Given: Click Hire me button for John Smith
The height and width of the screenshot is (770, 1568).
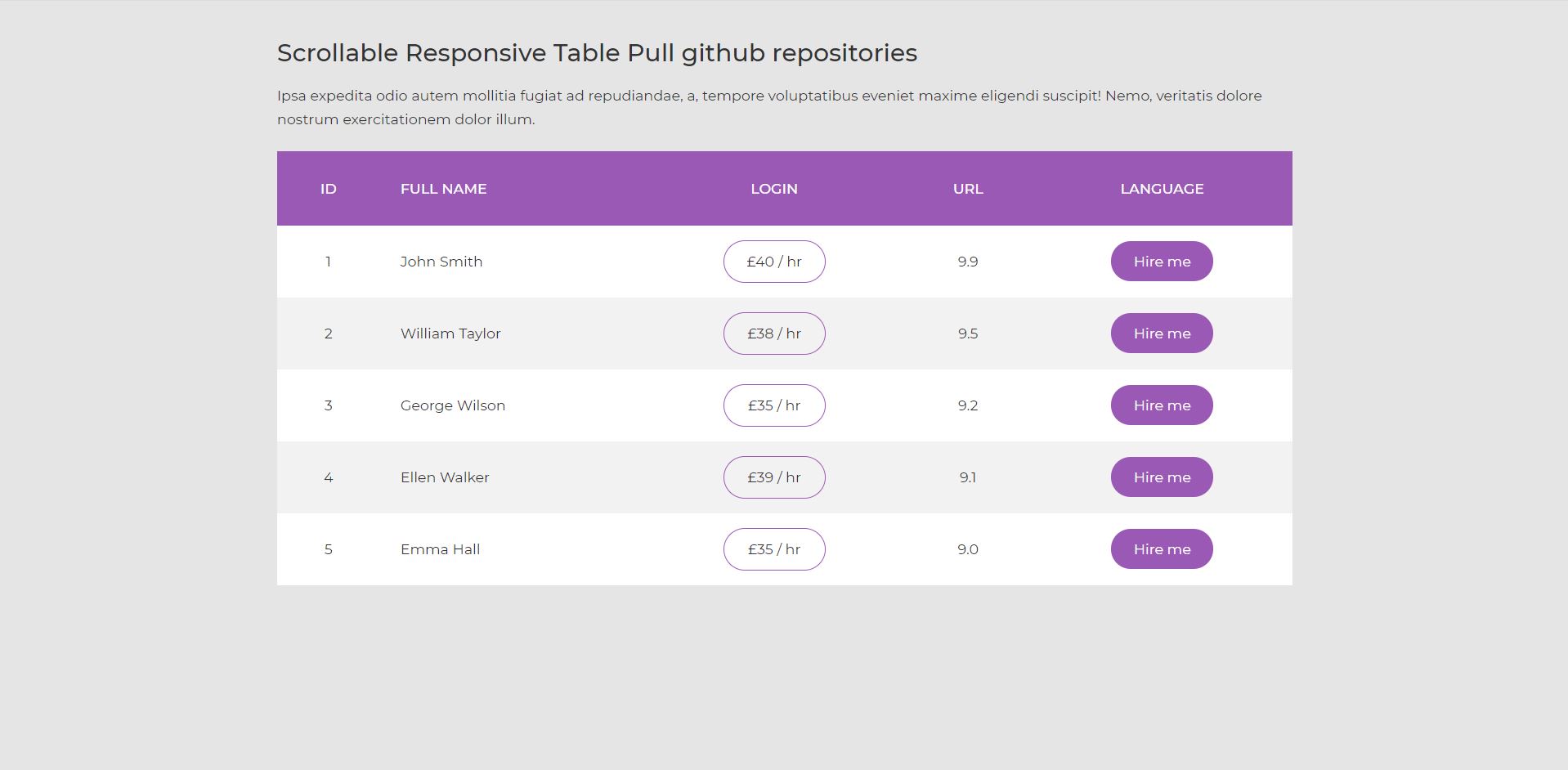Looking at the screenshot, I should point(1161,262).
